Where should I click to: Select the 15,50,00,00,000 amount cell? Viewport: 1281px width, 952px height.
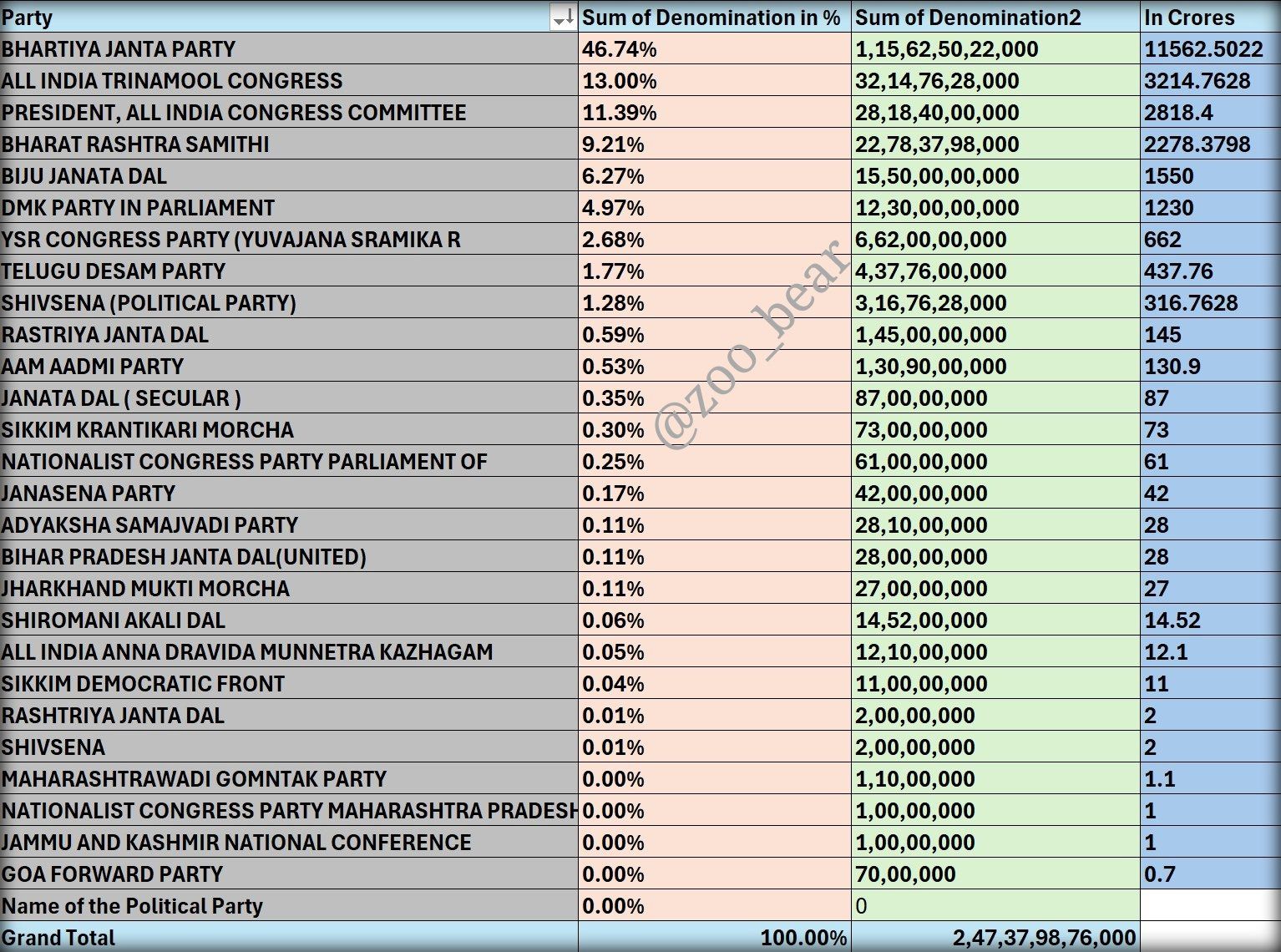pyautogui.click(x=996, y=176)
